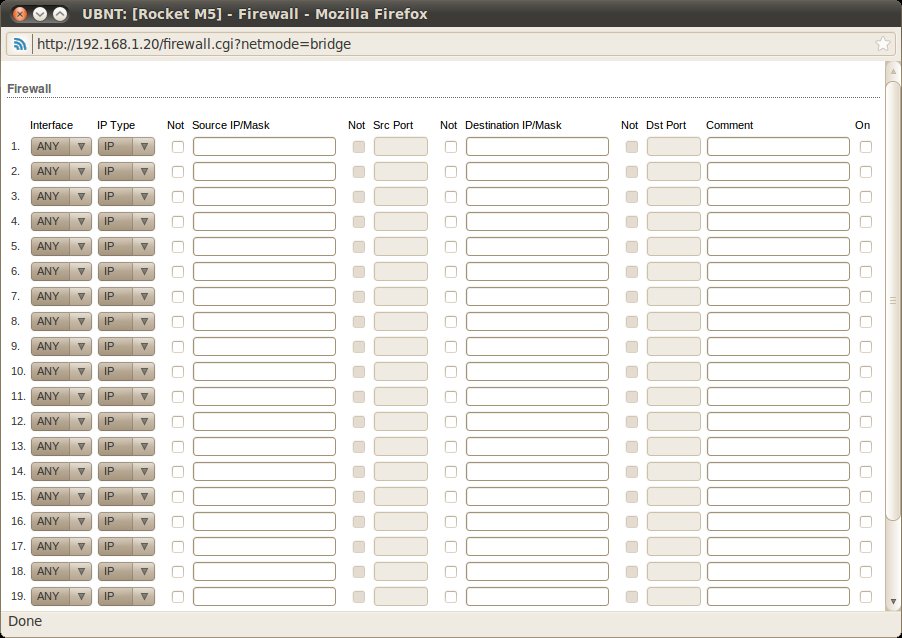The image size is (902, 638).
Task: Click the Source IP/Mask column header
Action: [231, 125]
